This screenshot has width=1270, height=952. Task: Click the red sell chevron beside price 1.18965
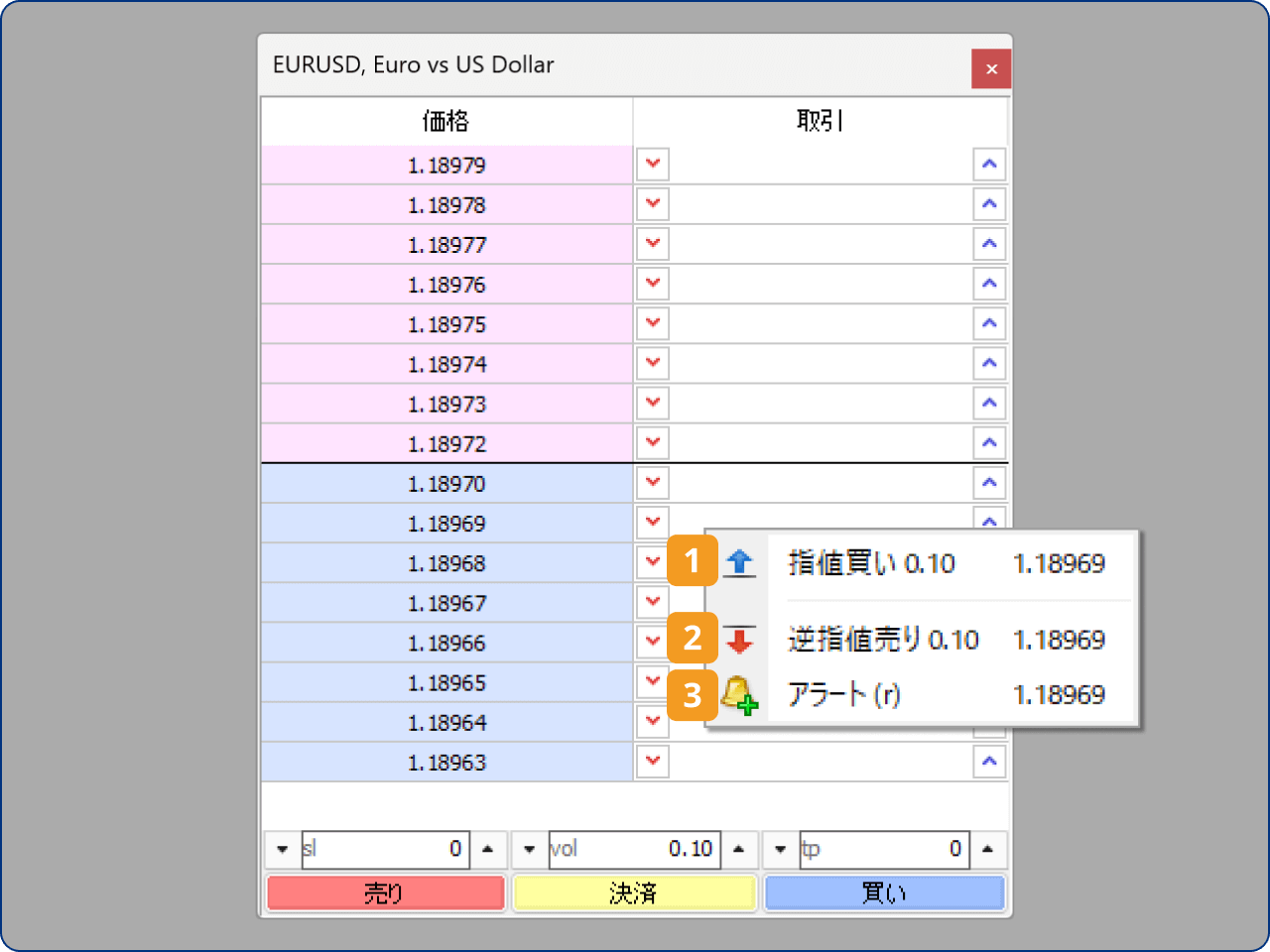[x=652, y=682]
